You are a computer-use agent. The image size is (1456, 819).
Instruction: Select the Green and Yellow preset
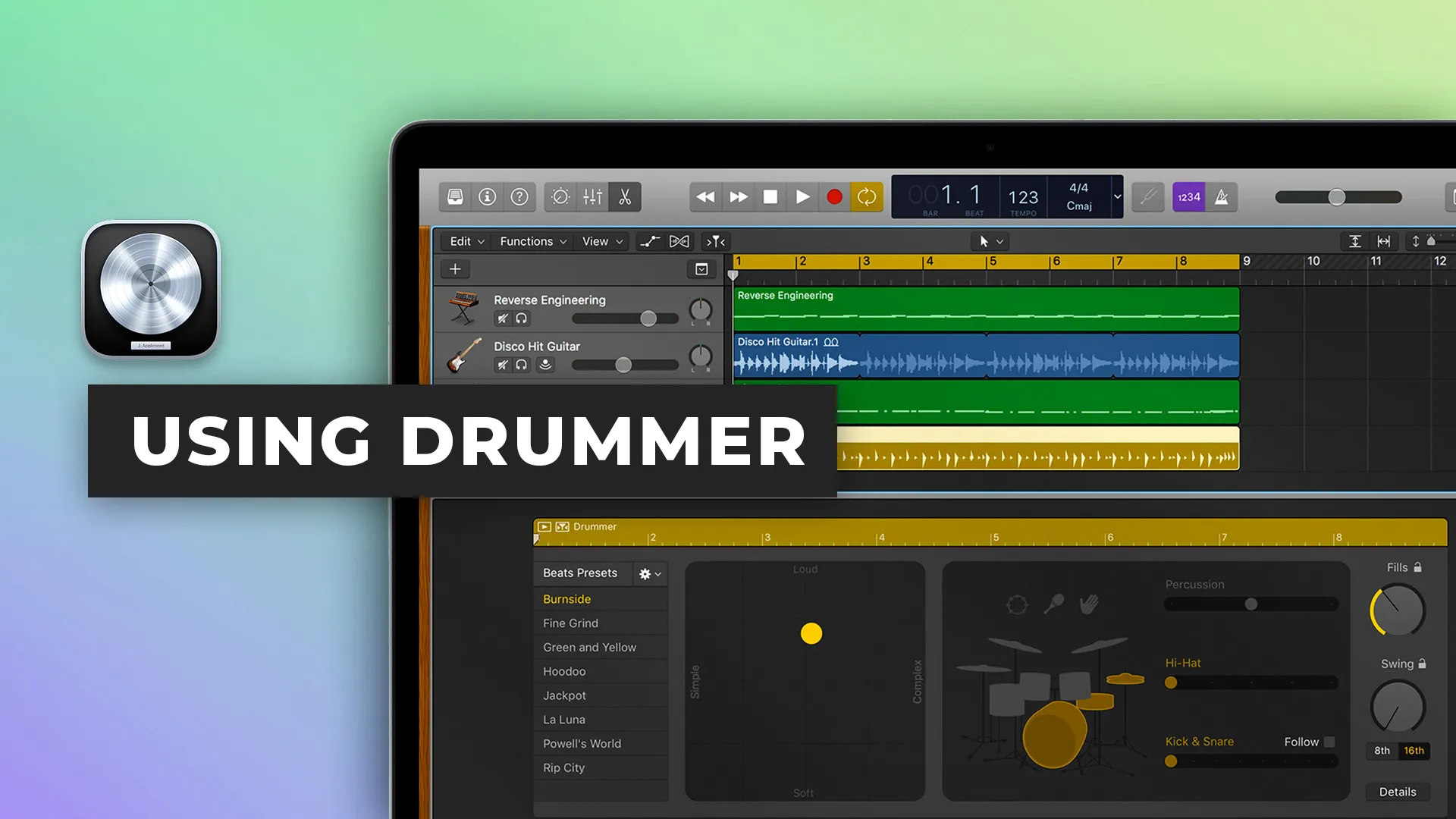(x=601, y=648)
